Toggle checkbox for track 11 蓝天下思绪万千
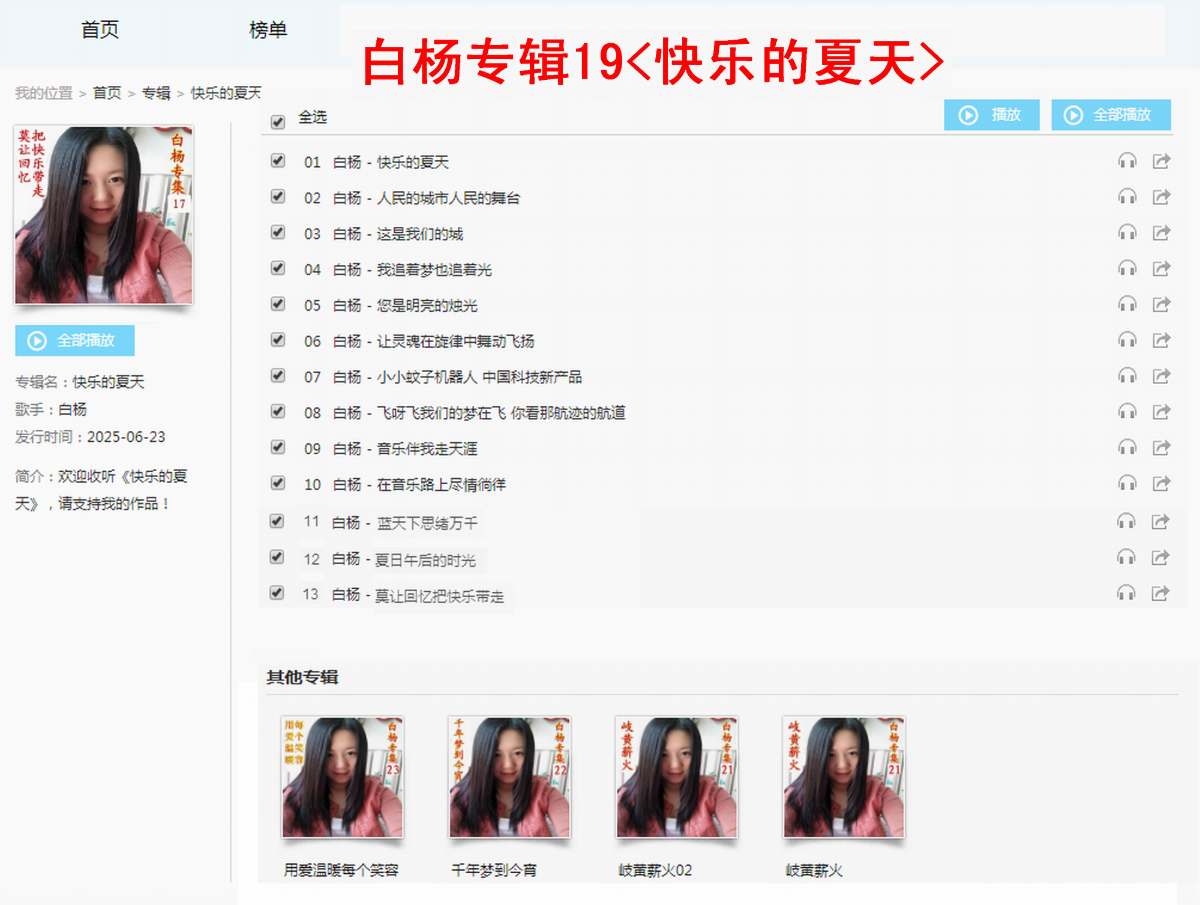The image size is (1200, 905). click(x=277, y=520)
